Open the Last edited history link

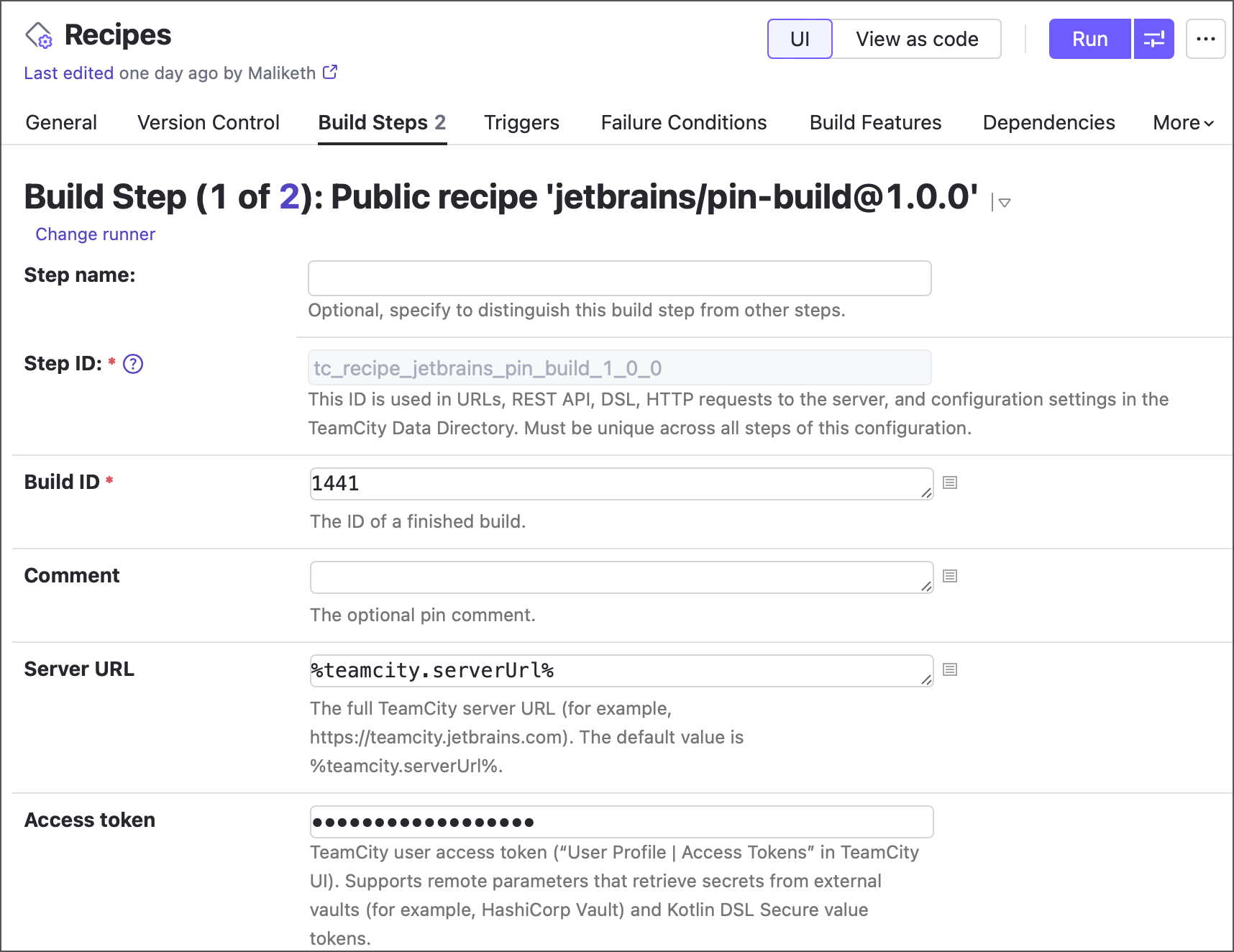[68, 73]
